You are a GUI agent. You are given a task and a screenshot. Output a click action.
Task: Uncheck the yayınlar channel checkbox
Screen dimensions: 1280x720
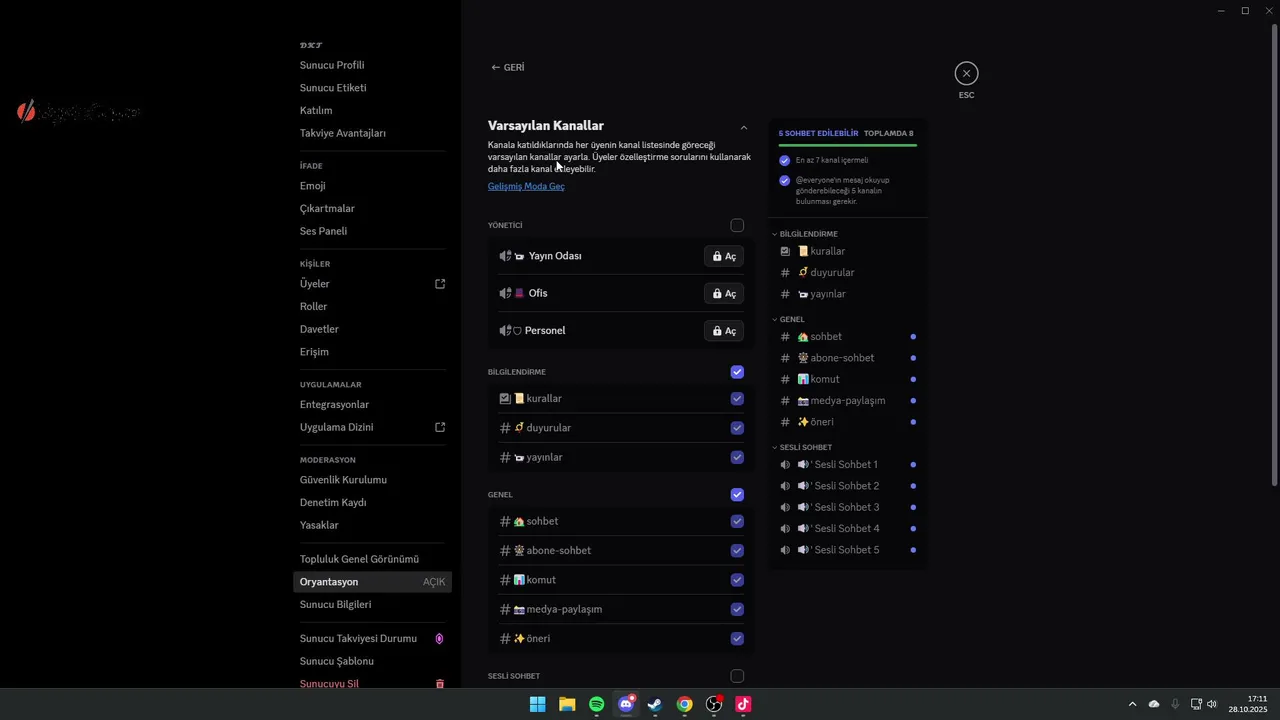tap(737, 457)
